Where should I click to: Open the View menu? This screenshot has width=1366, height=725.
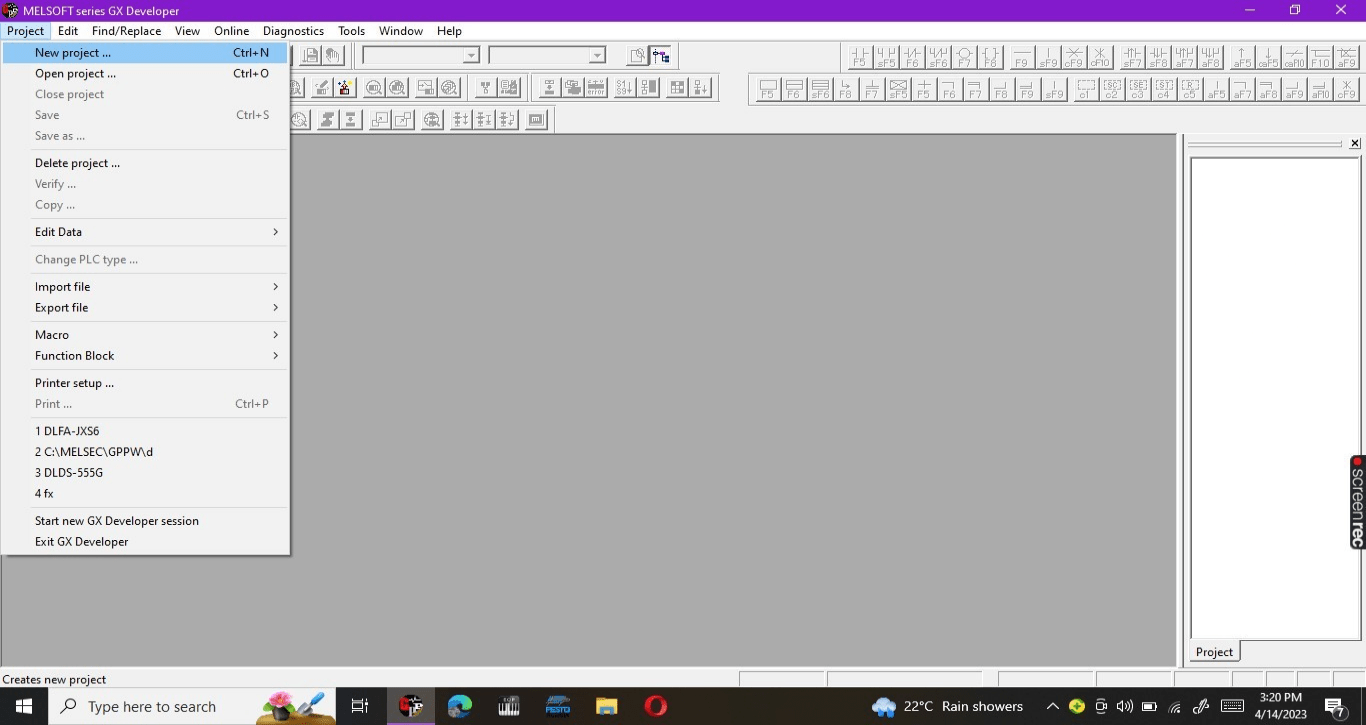[187, 31]
